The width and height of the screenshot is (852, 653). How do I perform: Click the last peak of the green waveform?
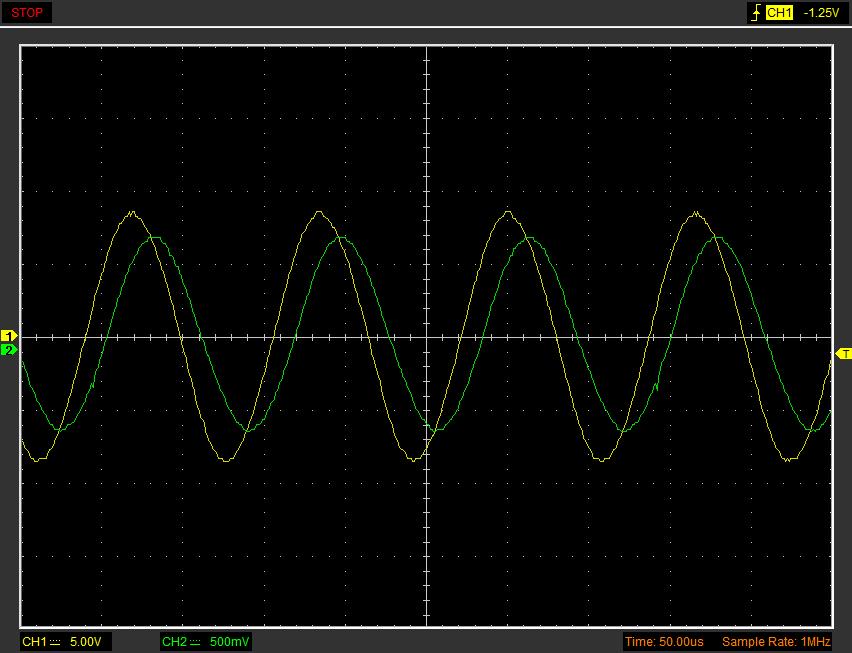pyautogui.click(x=718, y=238)
